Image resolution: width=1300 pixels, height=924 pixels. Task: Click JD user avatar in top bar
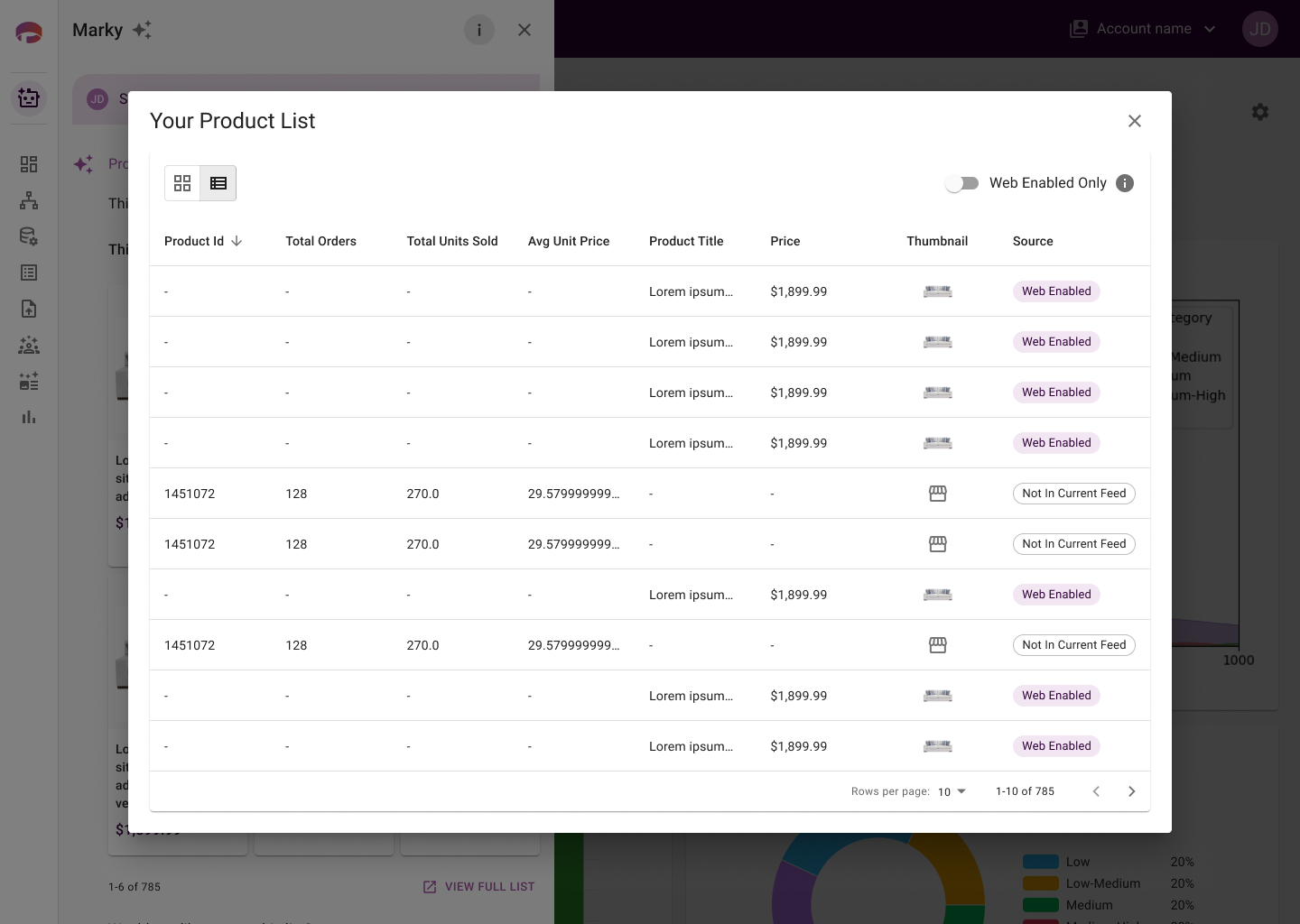coord(1260,29)
